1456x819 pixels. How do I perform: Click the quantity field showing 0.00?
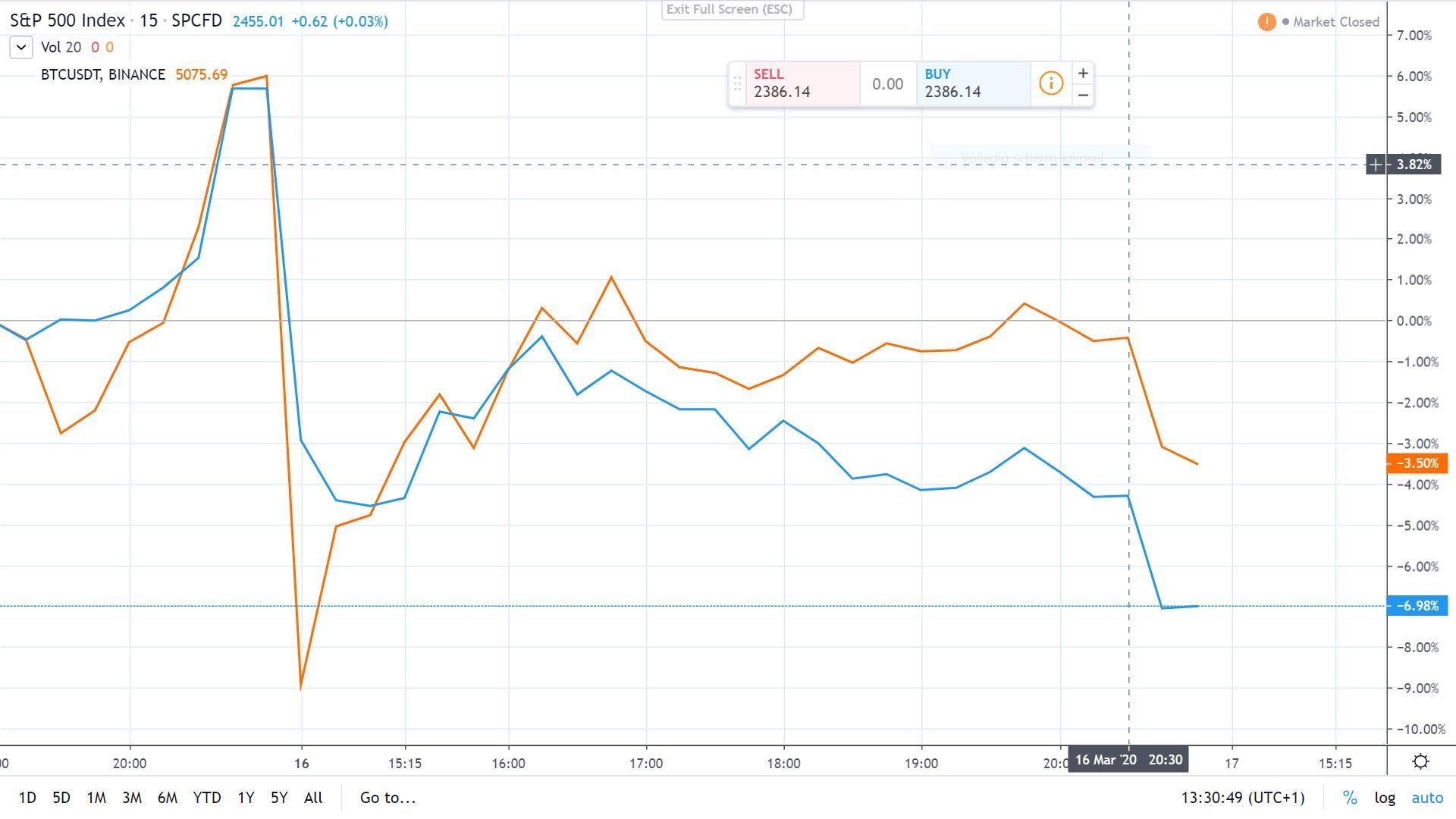[x=887, y=84]
